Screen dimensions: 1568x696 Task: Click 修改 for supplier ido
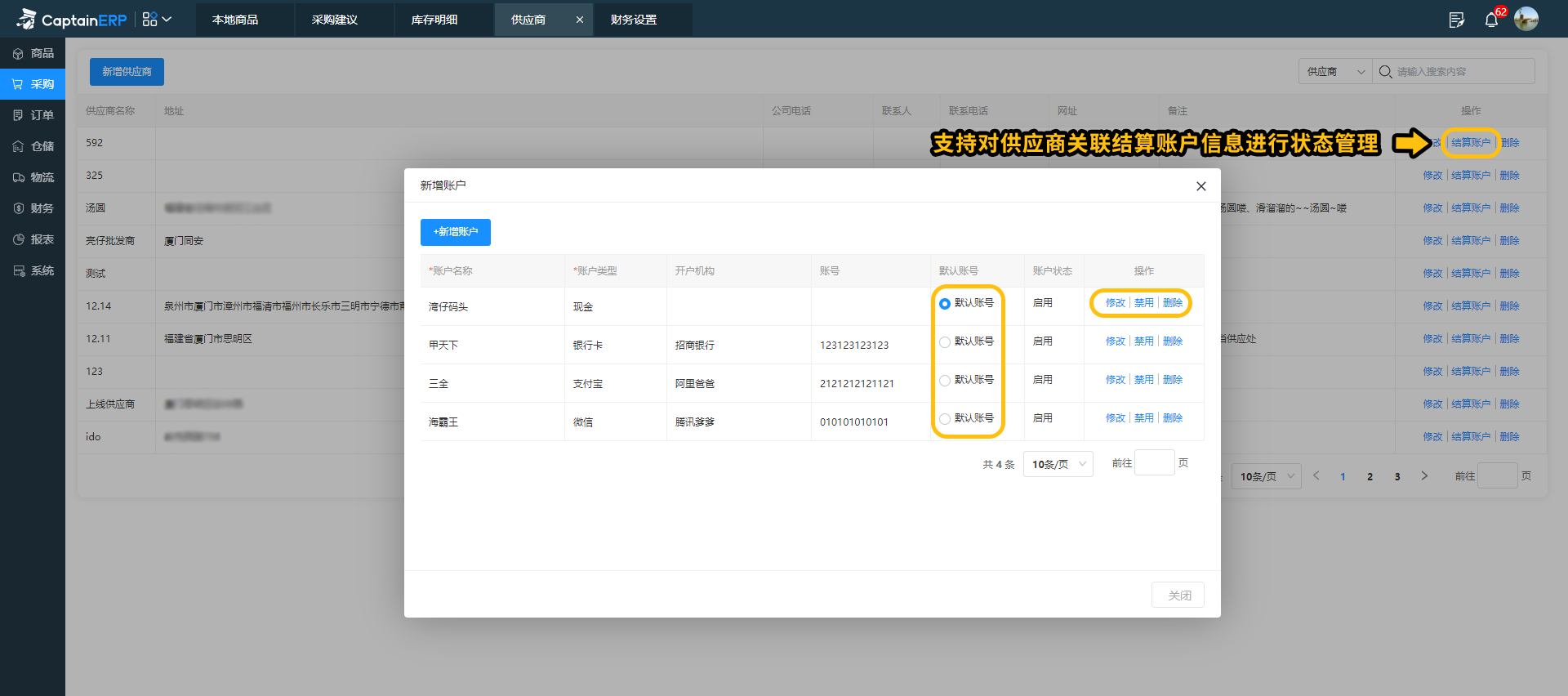(x=1432, y=437)
